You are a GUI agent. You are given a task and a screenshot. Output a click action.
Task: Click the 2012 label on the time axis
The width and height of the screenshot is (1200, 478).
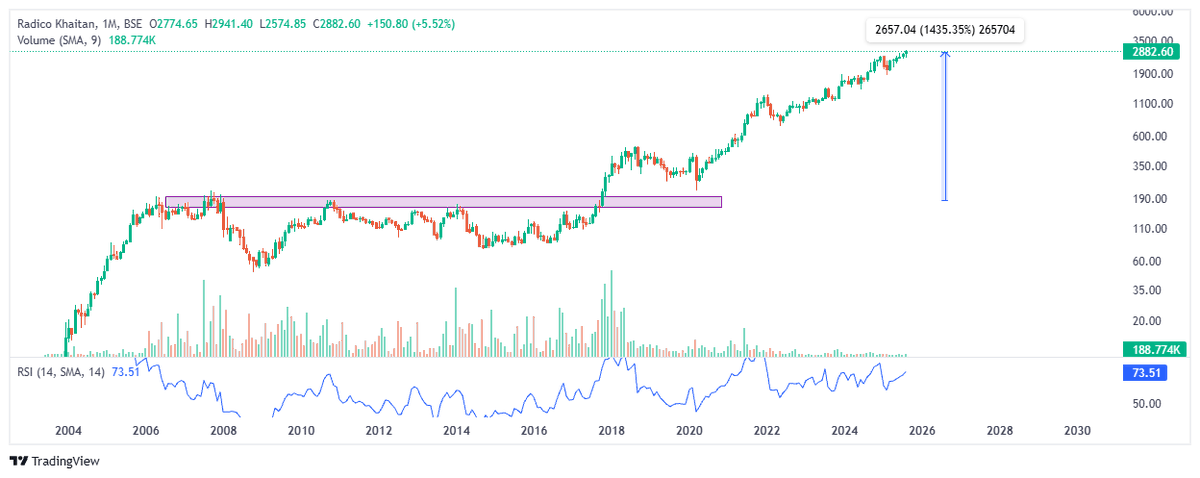point(379,431)
